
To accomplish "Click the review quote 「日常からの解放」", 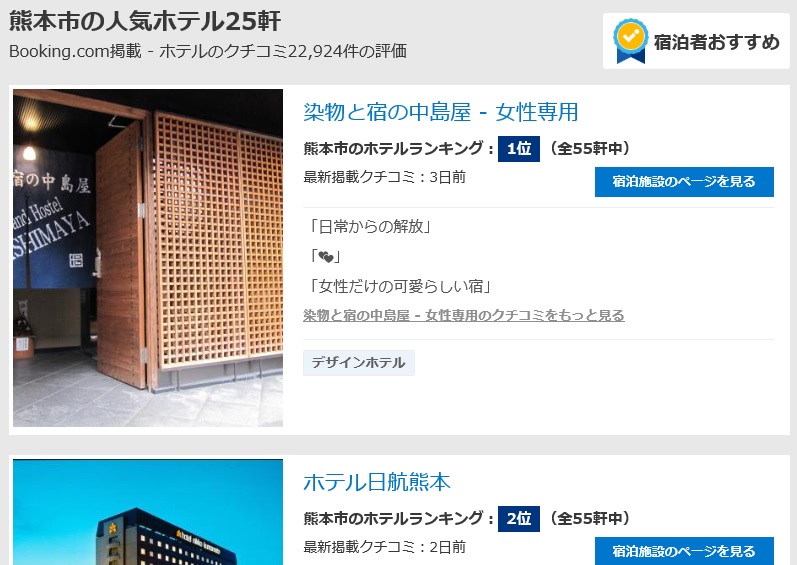I will [x=370, y=226].
